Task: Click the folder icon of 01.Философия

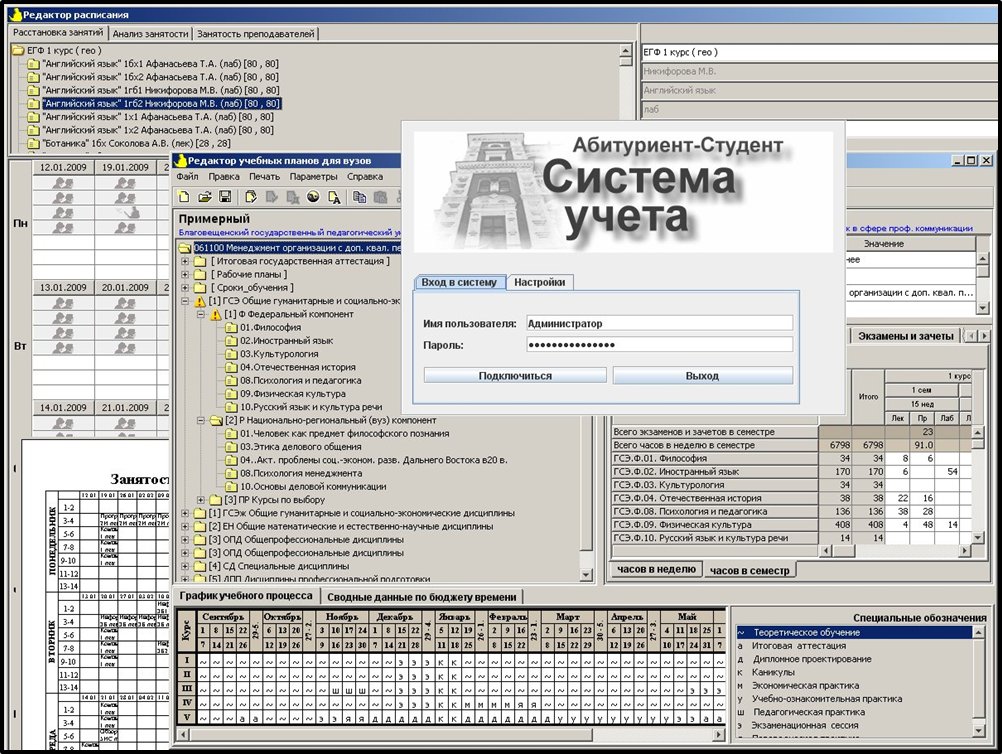Action: 231,328
